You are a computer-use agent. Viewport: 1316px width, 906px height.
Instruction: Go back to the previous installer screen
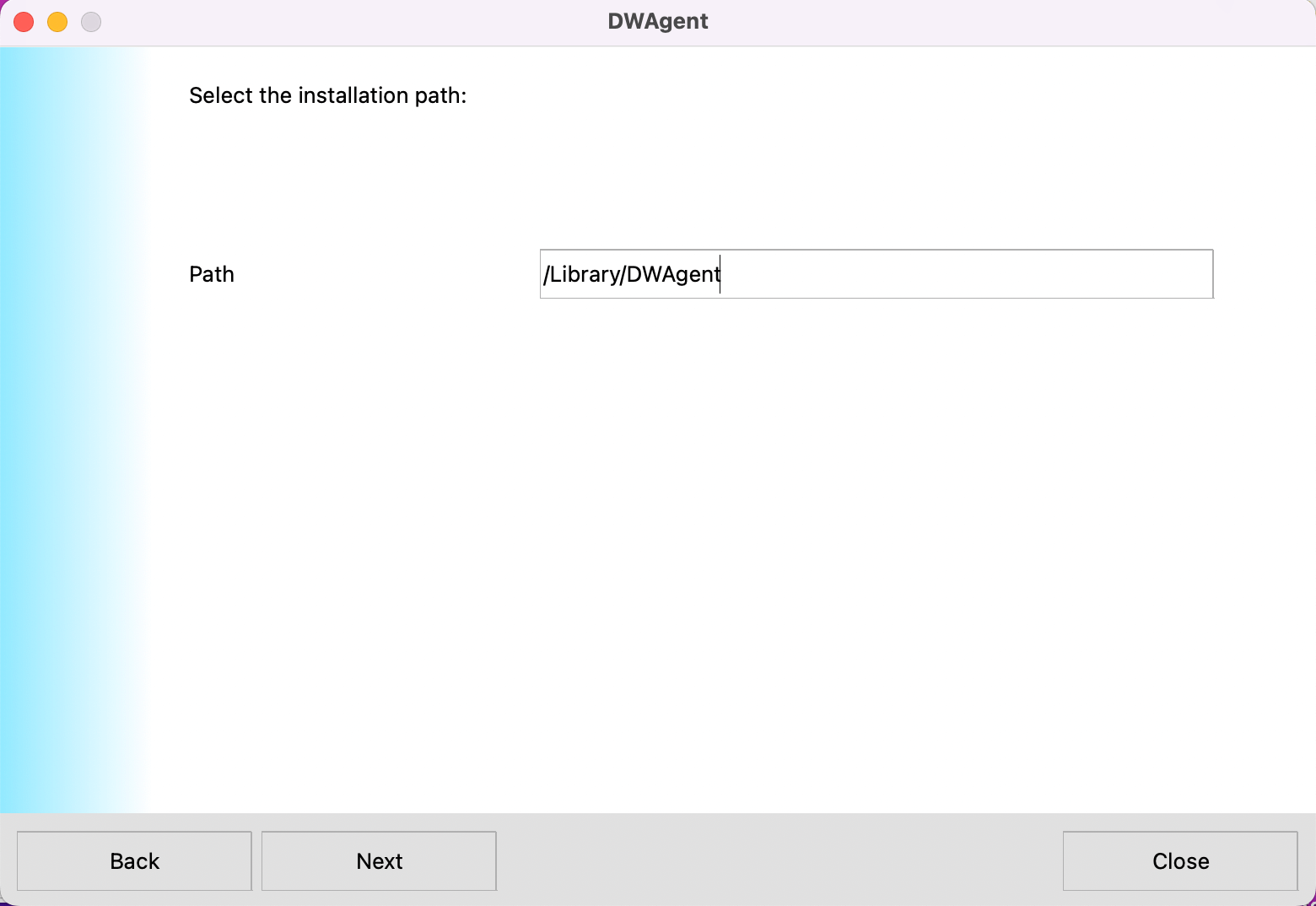[x=133, y=860]
